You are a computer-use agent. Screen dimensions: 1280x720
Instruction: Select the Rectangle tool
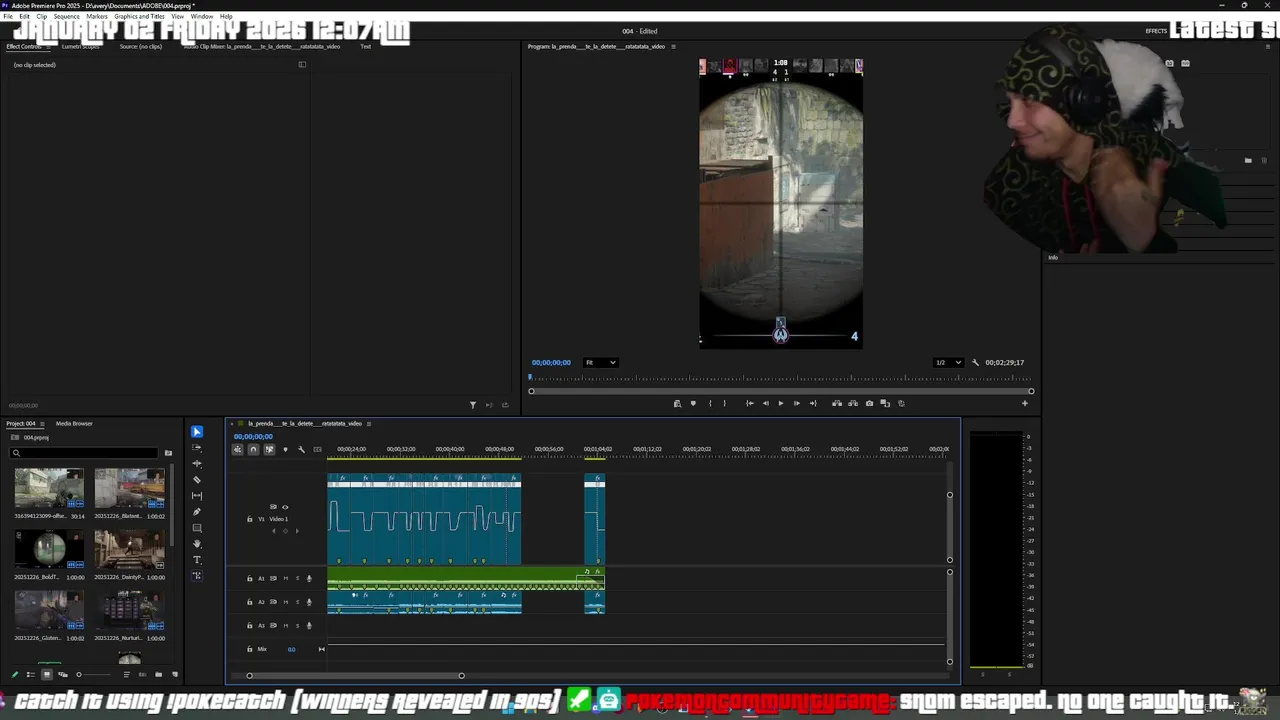tap(197, 528)
